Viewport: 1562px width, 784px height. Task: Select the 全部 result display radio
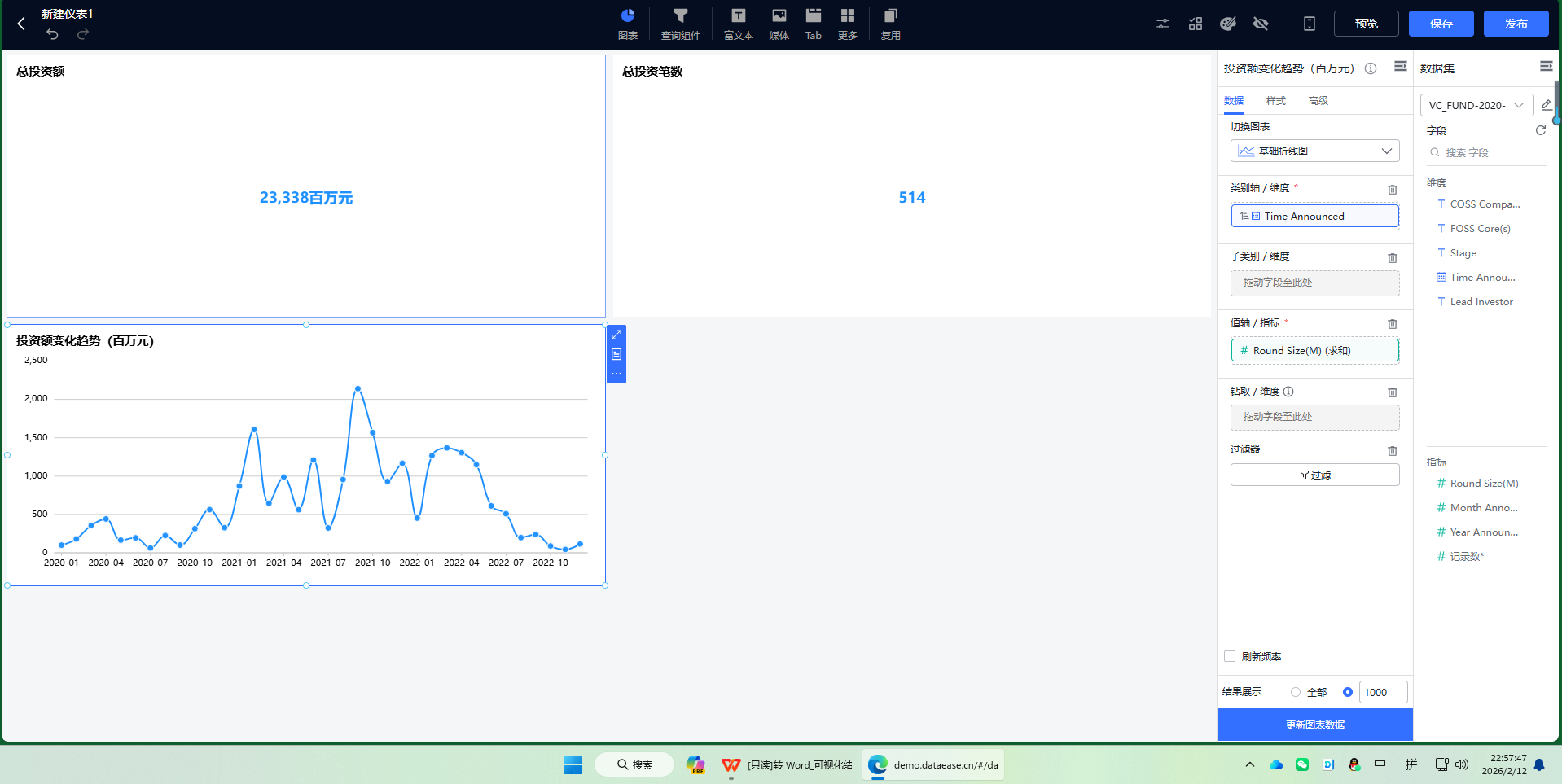tap(1296, 692)
